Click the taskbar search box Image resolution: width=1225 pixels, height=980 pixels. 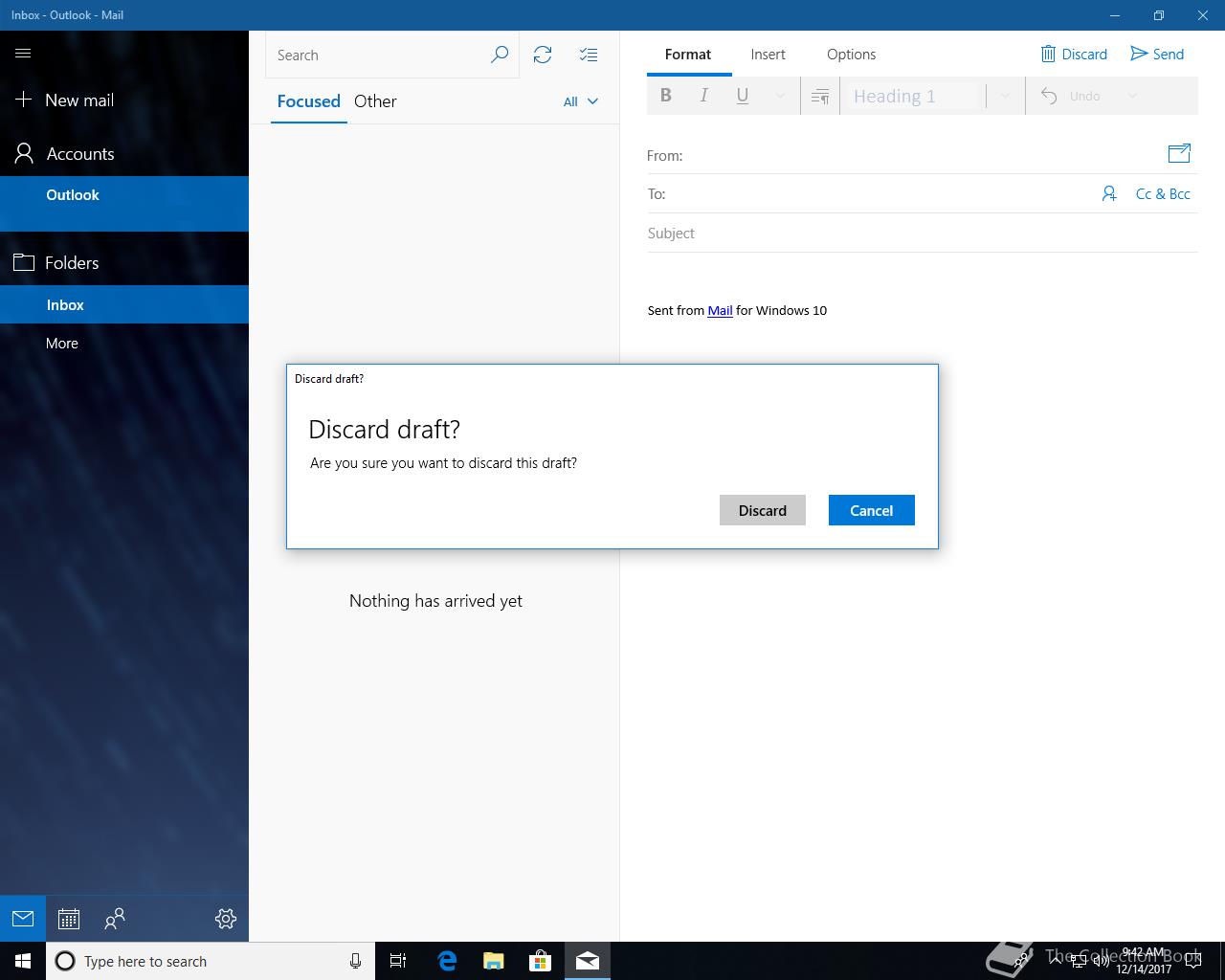[210, 961]
